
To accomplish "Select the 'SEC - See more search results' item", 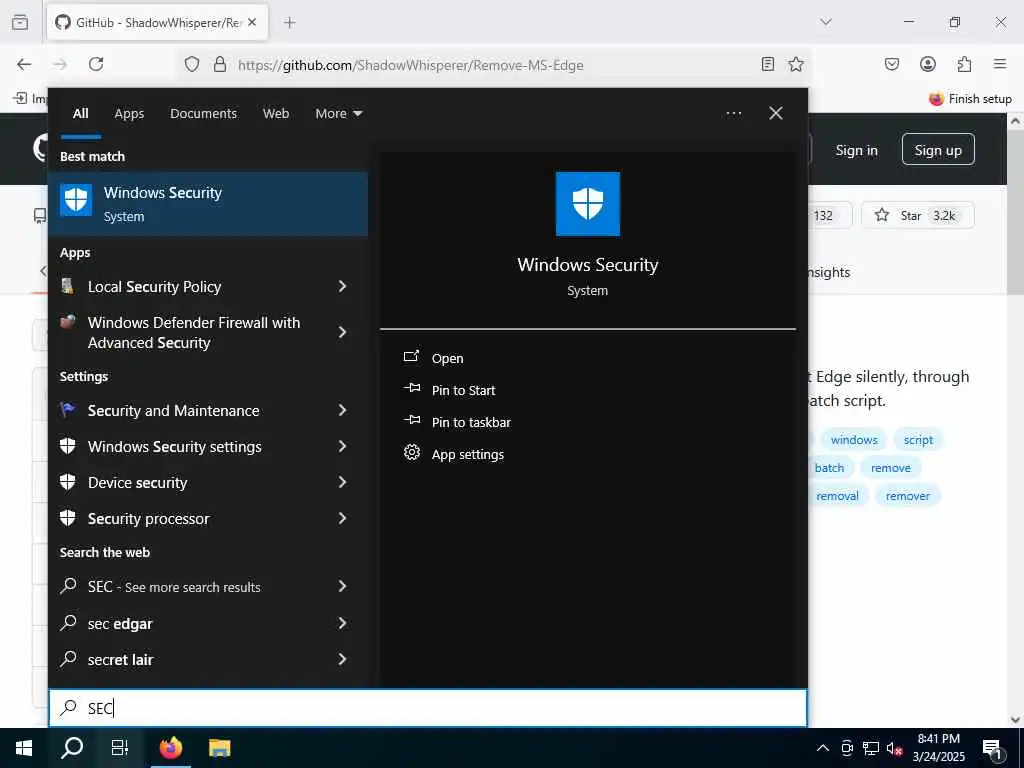I will (x=208, y=586).
